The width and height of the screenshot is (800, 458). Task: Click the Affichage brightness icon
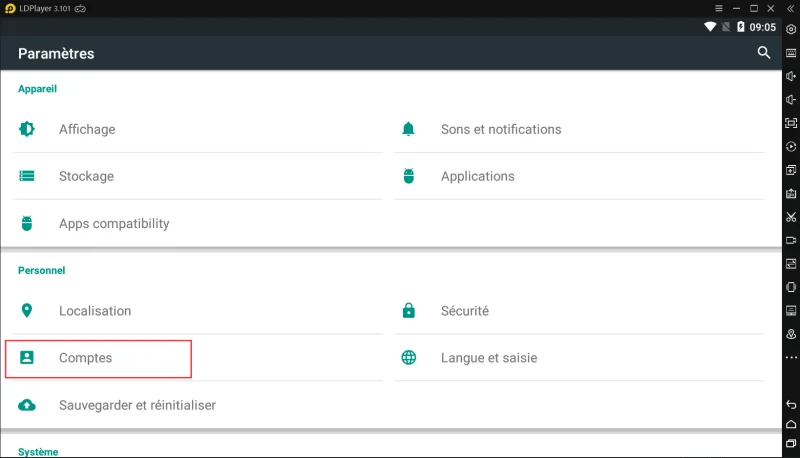pyautogui.click(x=27, y=129)
